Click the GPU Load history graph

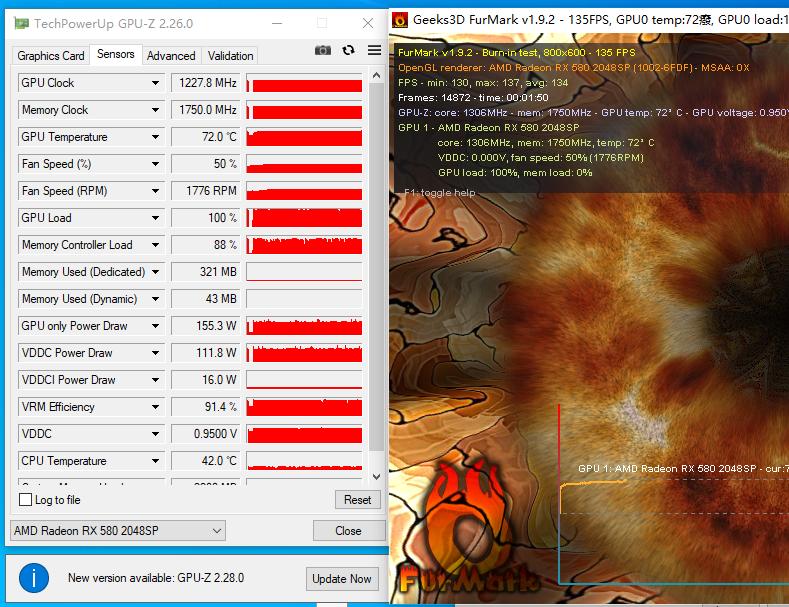click(304, 217)
